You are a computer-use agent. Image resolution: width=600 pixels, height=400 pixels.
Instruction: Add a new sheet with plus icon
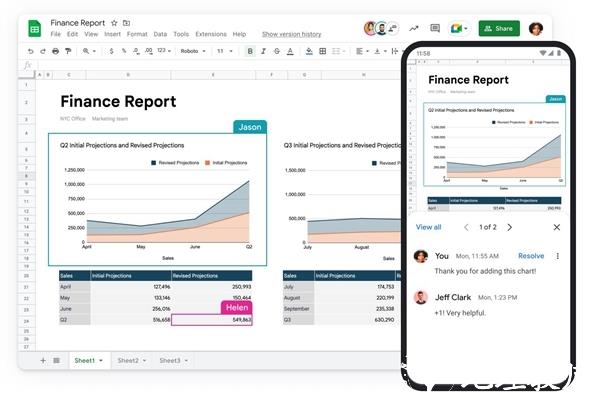[x=43, y=360]
